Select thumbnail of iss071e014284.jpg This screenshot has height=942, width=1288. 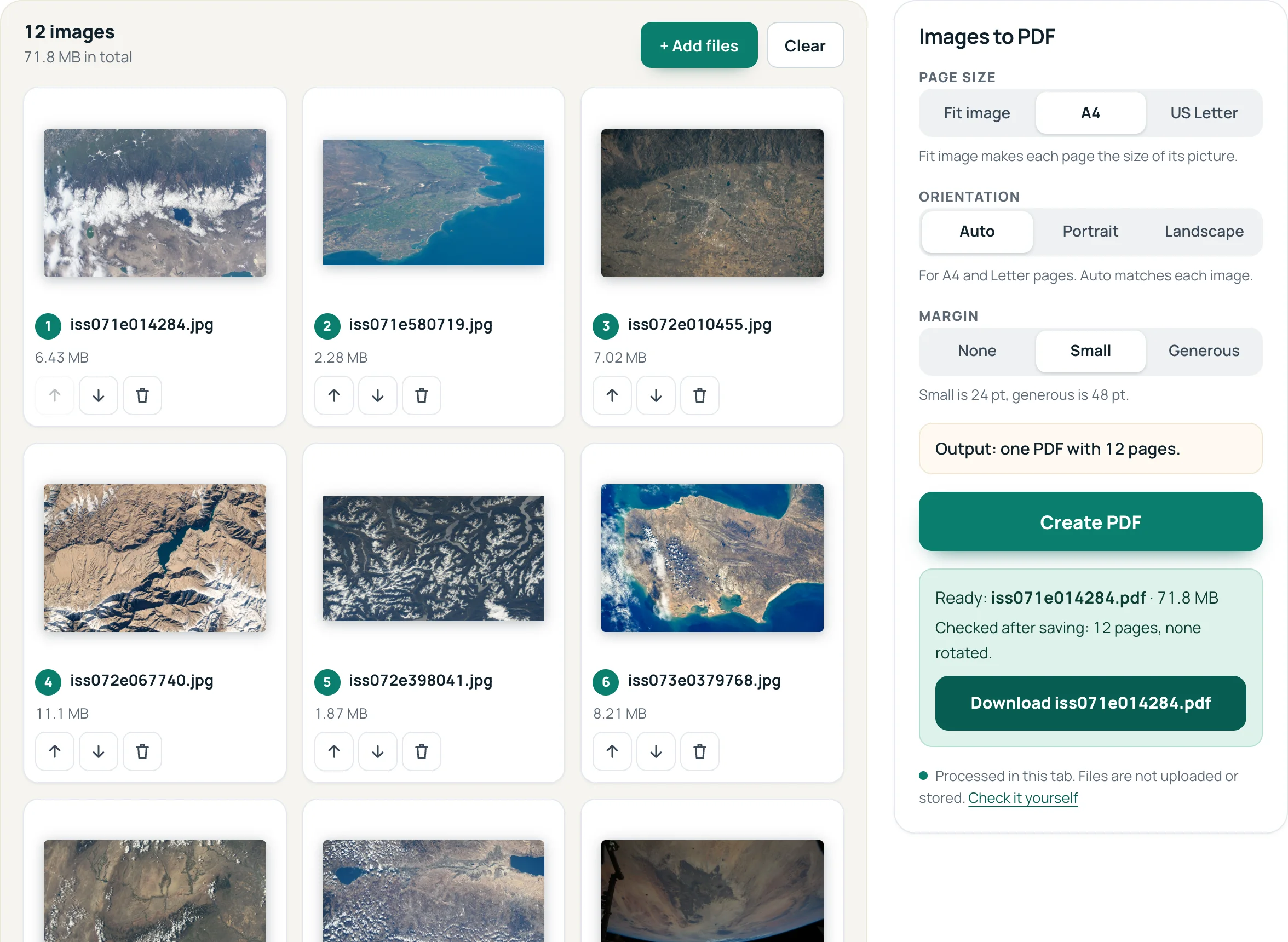(x=154, y=203)
